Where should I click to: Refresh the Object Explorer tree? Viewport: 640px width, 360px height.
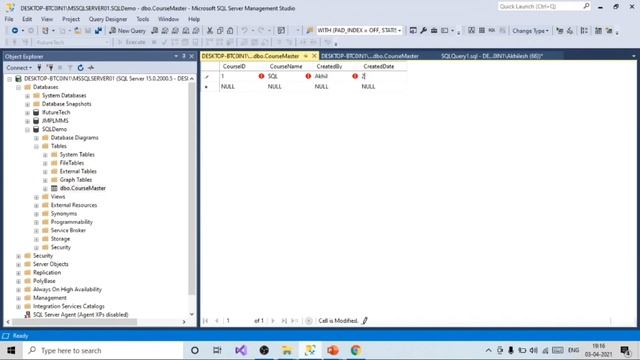point(80,68)
